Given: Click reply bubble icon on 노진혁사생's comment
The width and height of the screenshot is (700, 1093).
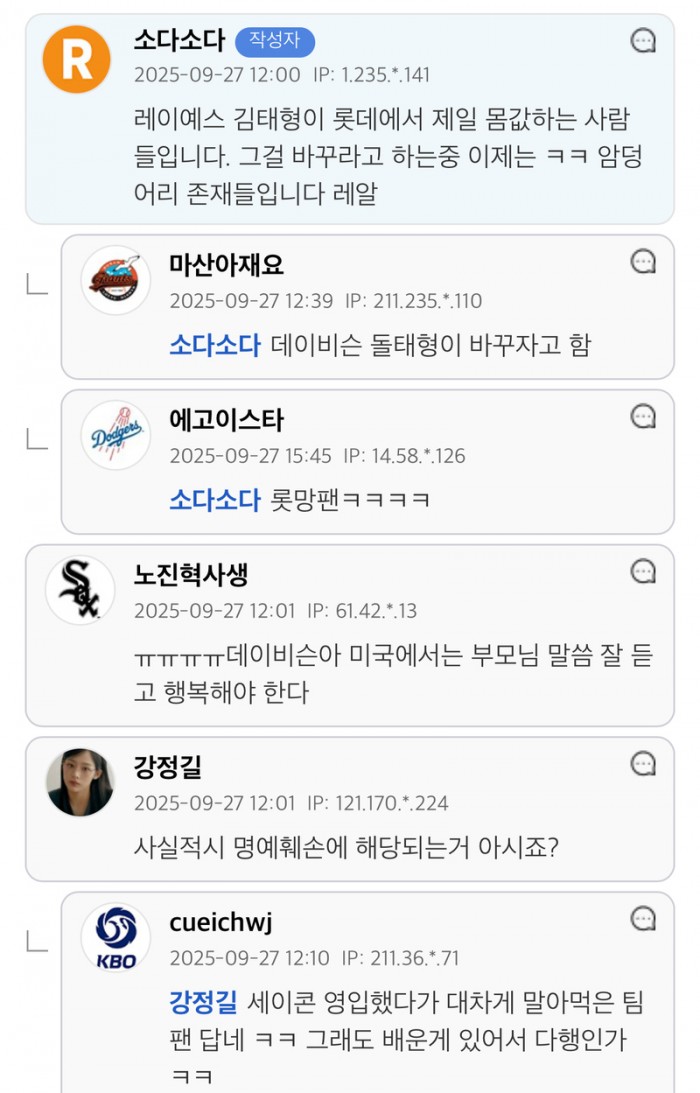Looking at the screenshot, I should pyautogui.click(x=644, y=572).
